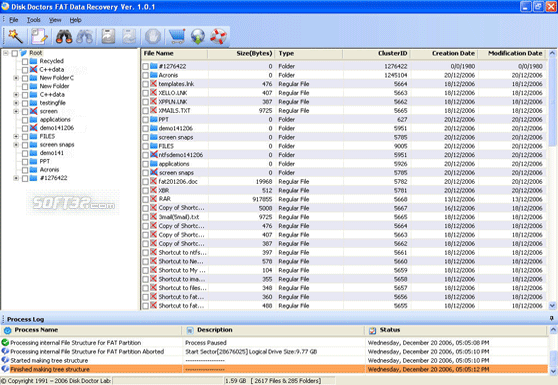558x385 pixels.
Task: Sort by Modification Date column header
Action: click(x=511, y=53)
